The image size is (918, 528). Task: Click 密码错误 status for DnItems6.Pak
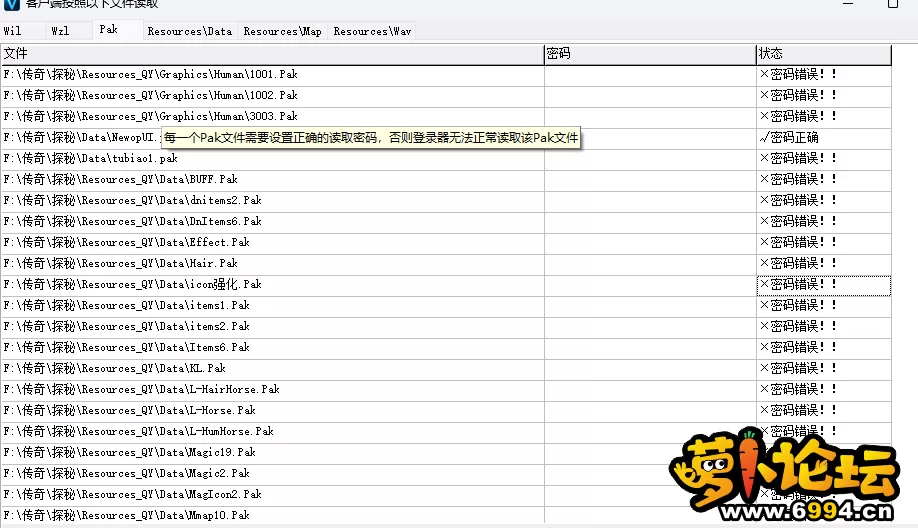824,222
